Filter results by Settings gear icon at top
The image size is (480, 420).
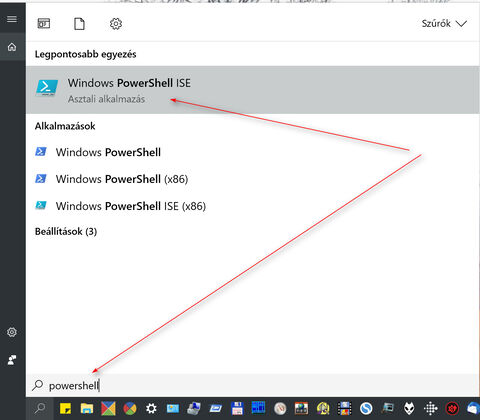(116, 24)
